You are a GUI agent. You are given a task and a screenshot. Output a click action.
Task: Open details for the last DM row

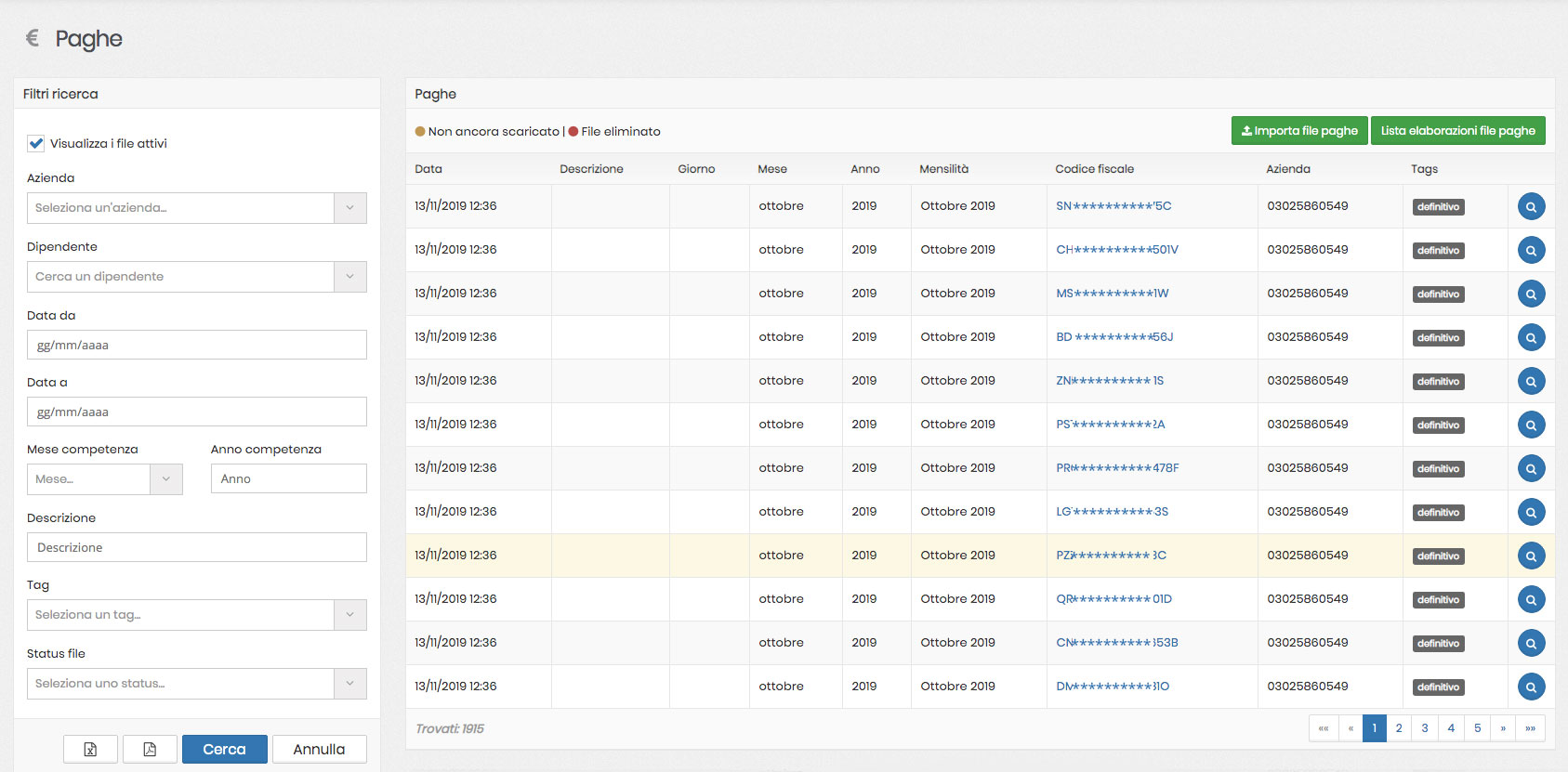pyautogui.click(x=1531, y=687)
